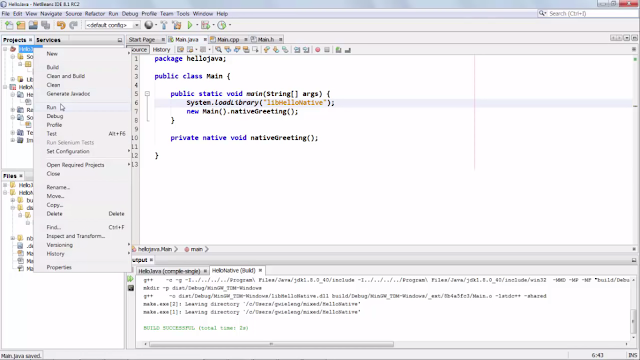Open the Tools menu
640x360 pixels.
(x=183, y=13)
